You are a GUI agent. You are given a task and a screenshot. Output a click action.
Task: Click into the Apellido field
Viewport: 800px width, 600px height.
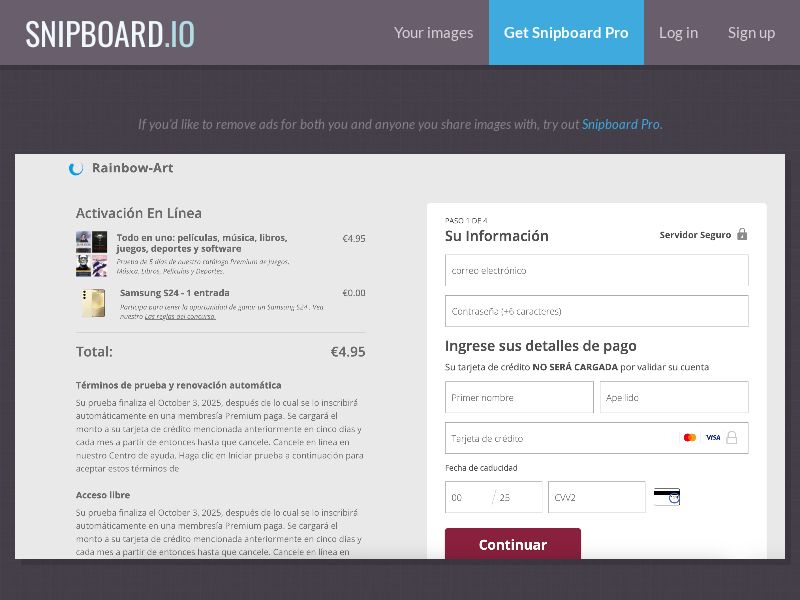click(x=674, y=397)
